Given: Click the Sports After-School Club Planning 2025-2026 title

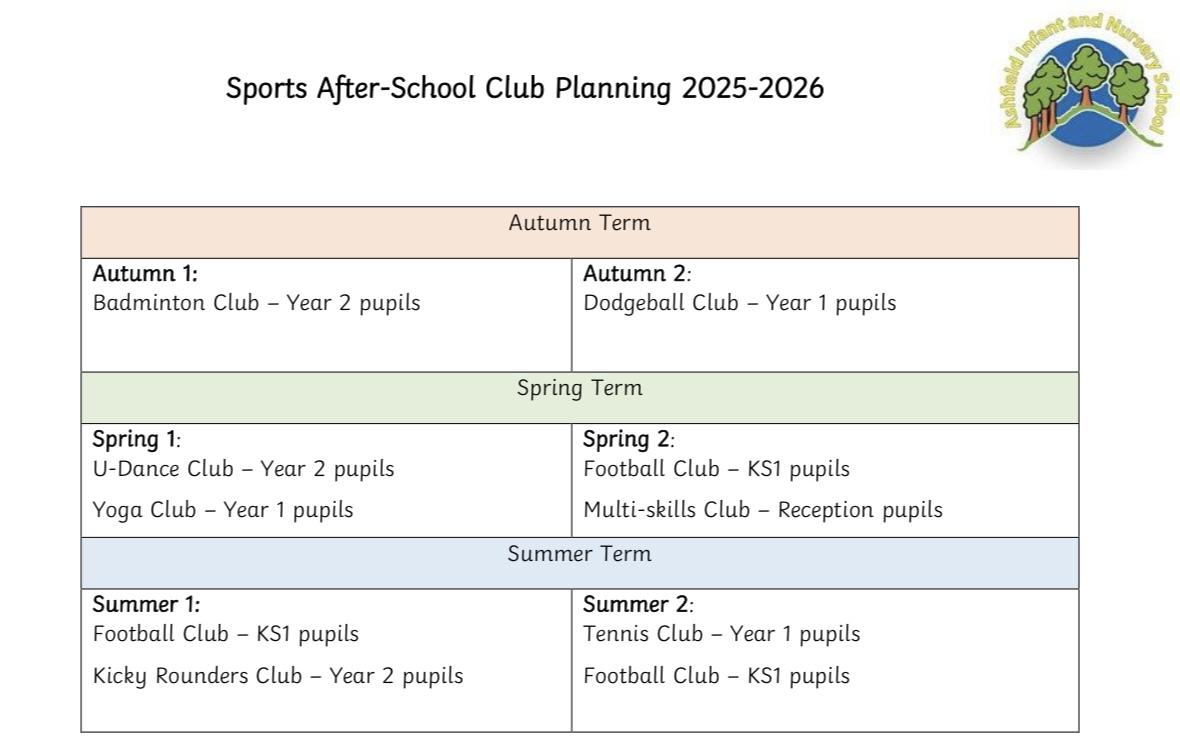Looking at the screenshot, I should pos(525,89).
